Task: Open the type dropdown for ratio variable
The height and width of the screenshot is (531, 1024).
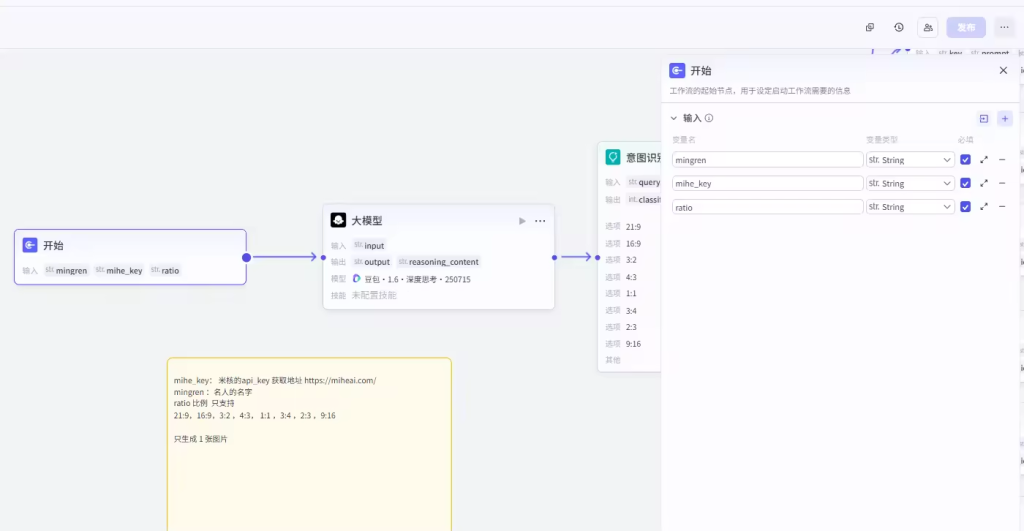Action: coord(910,207)
